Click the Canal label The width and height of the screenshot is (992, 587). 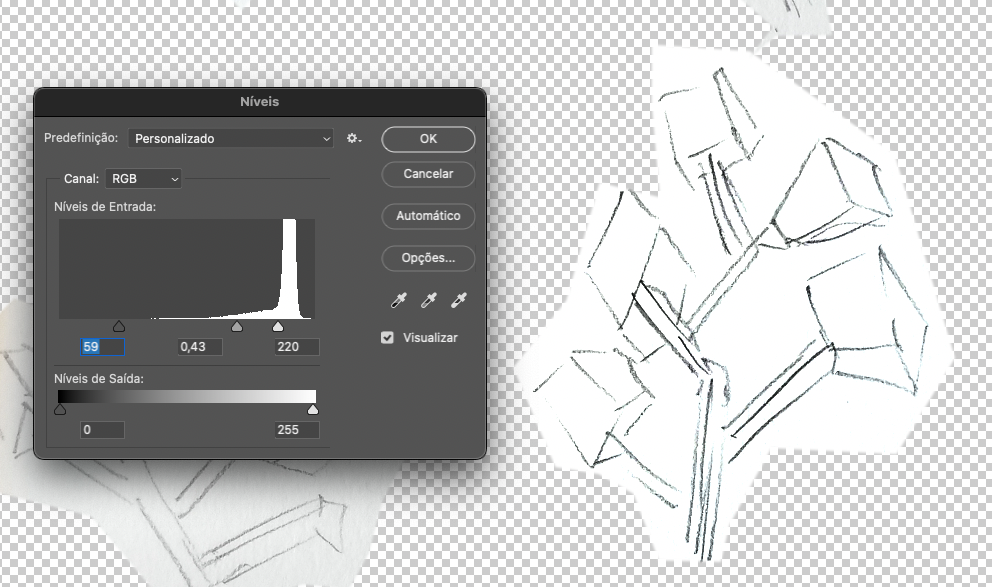(82, 179)
